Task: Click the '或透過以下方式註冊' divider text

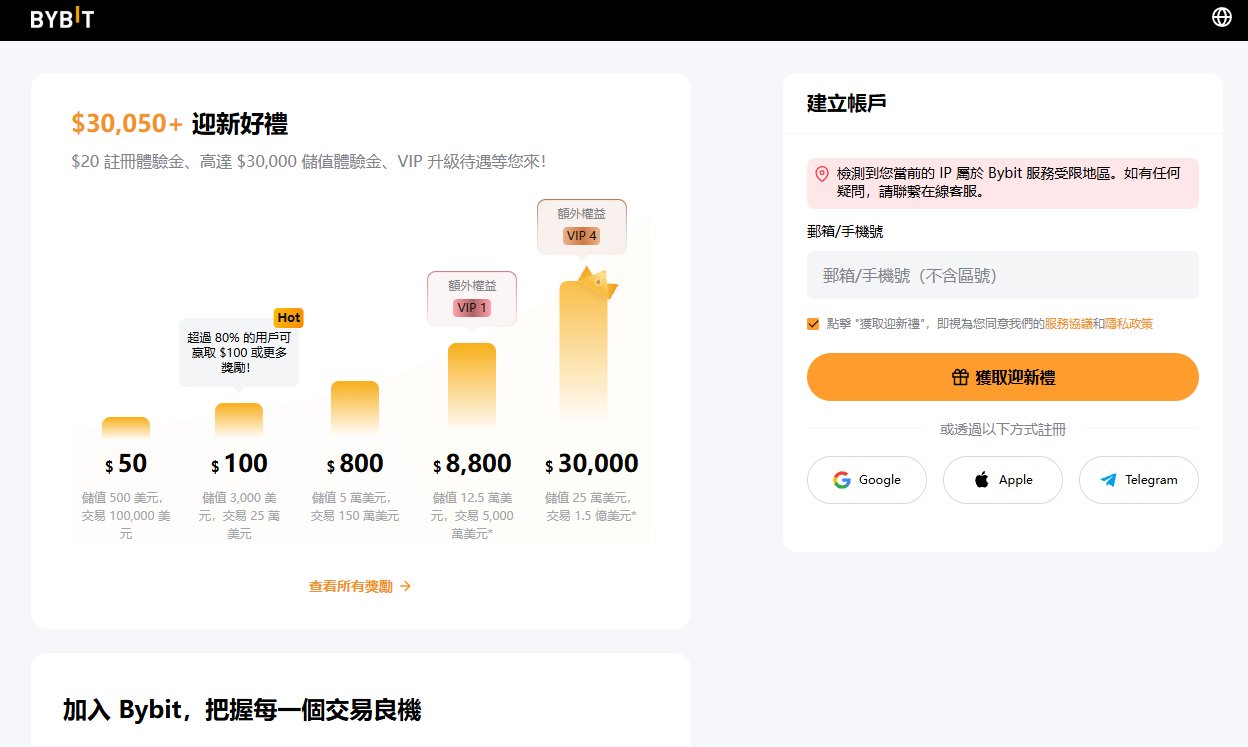Action: click(x=1003, y=429)
